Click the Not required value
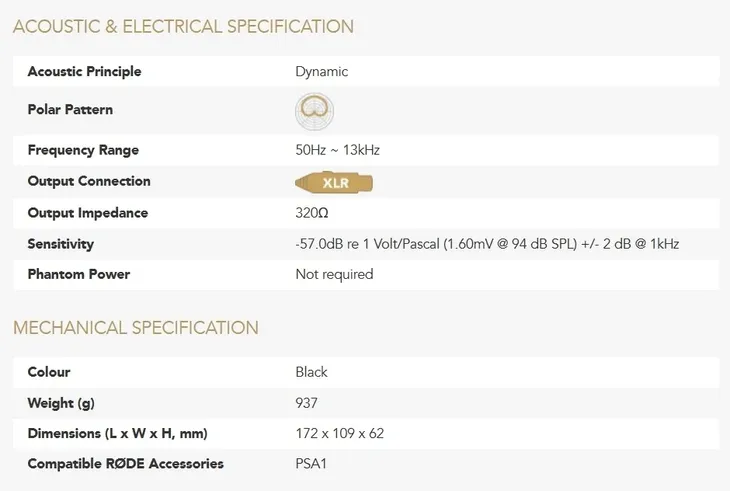Viewport: 730px width, 491px height. point(334,274)
